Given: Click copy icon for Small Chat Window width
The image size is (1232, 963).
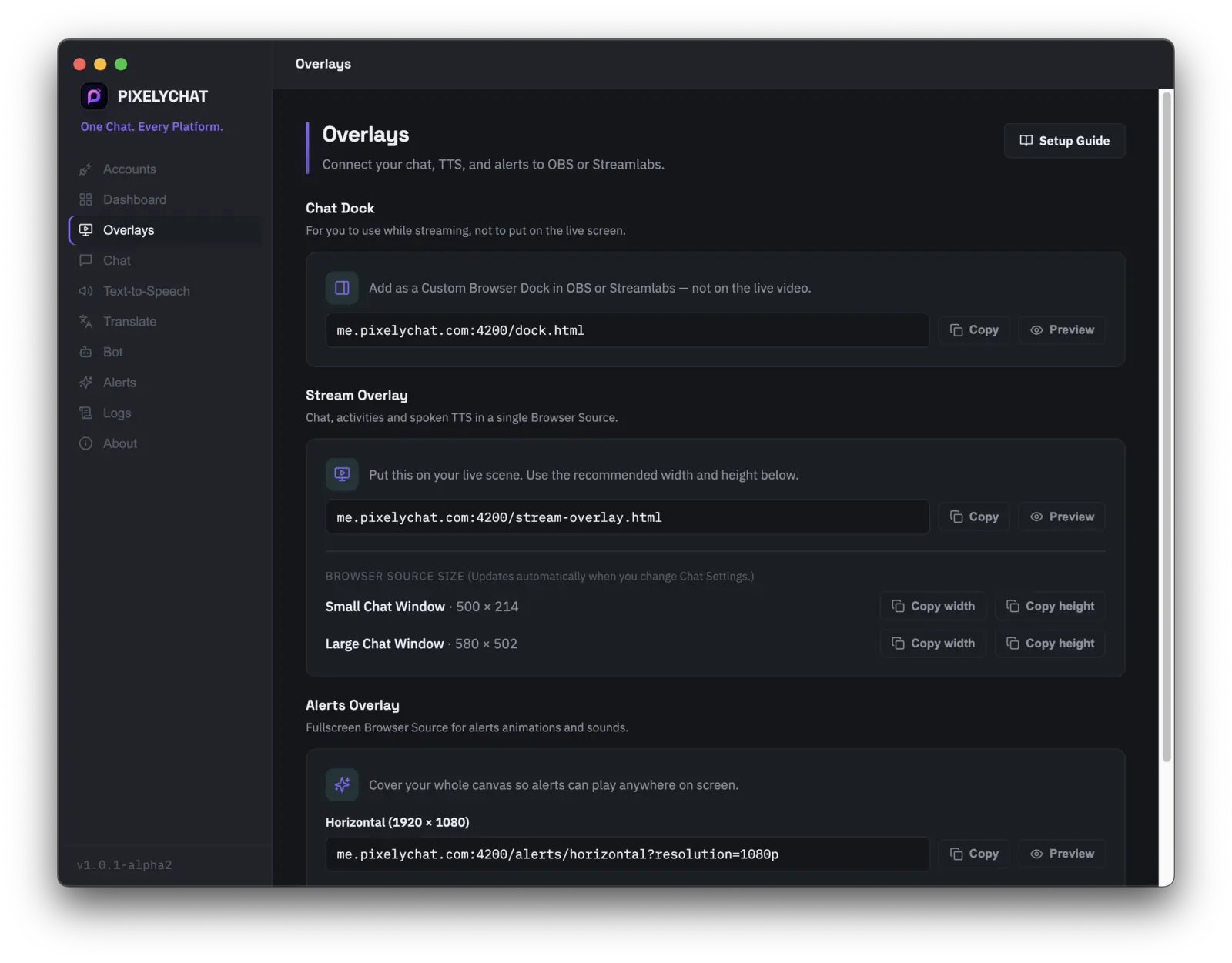Looking at the screenshot, I should (898, 607).
